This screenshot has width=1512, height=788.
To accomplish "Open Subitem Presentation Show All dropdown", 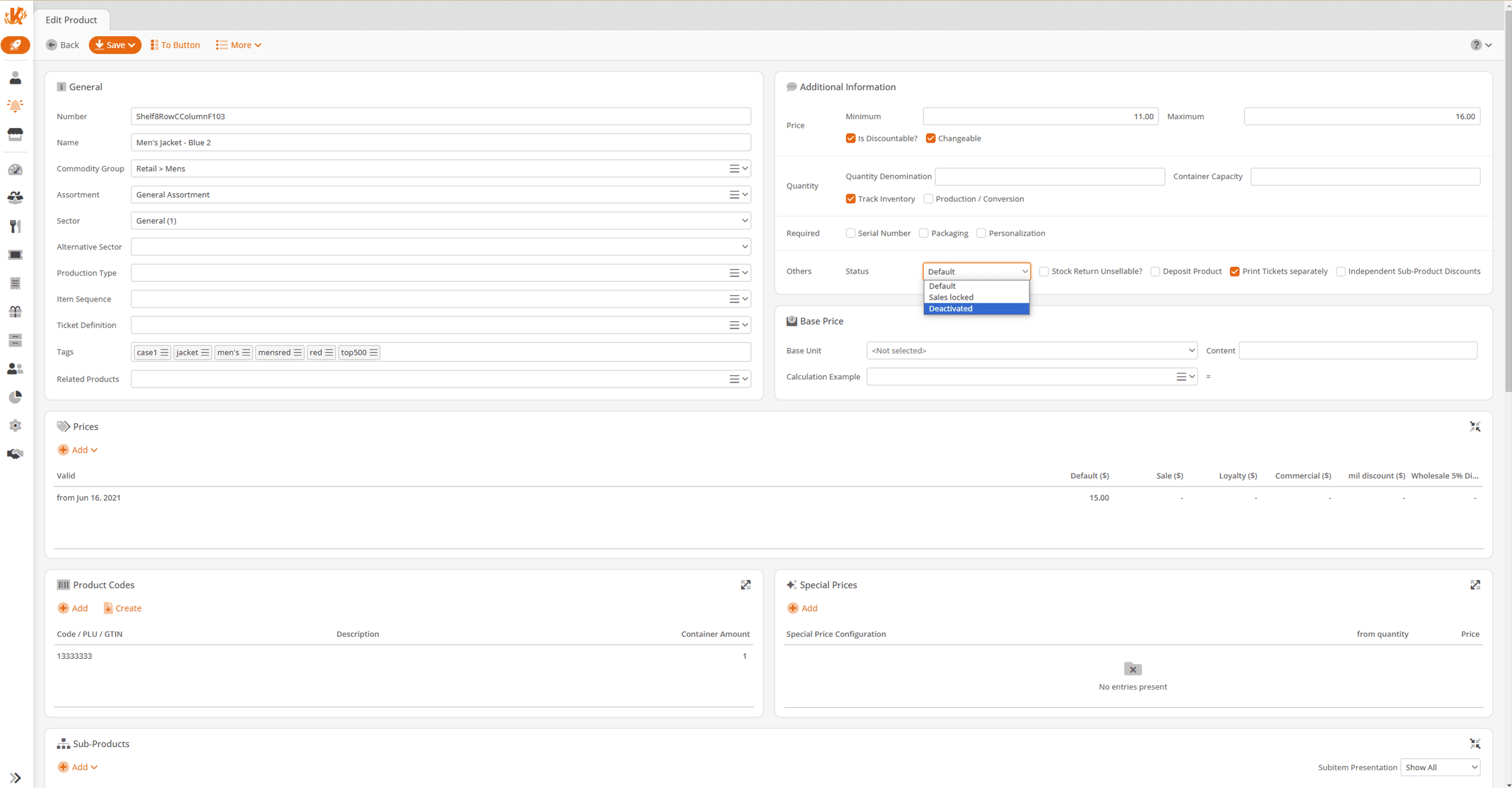I will point(1440,767).
